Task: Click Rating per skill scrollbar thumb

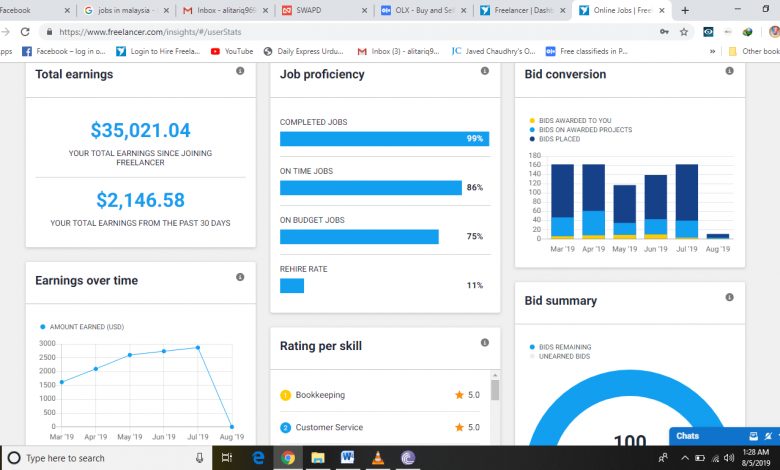Action: point(495,390)
